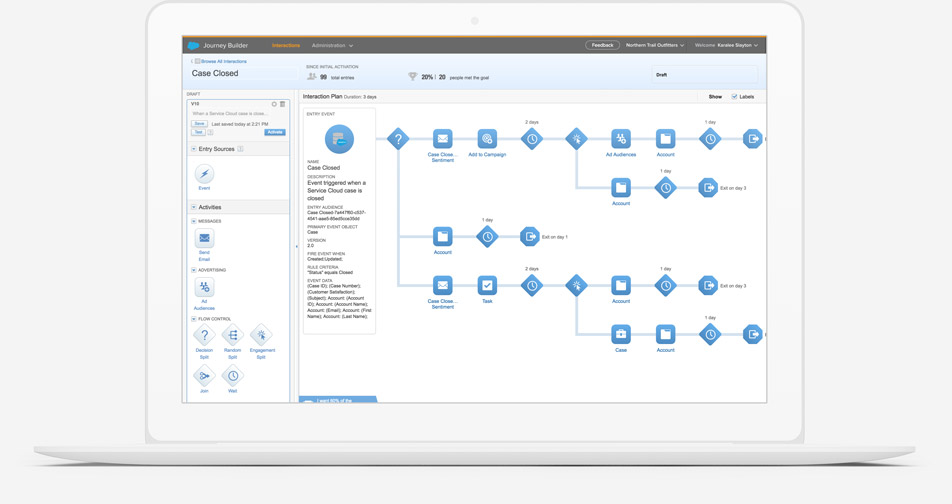Click the Decision Split flow control icon
The image size is (952, 504).
204,336
